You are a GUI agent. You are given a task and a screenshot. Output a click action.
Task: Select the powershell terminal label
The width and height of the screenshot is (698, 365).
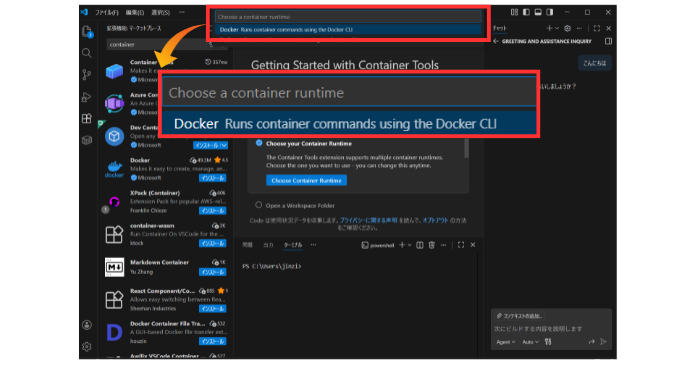(x=378, y=245)
